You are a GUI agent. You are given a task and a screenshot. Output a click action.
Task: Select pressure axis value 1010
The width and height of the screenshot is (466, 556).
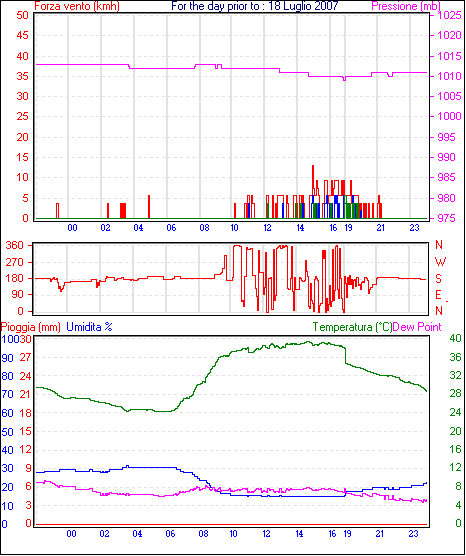(450, 76)
